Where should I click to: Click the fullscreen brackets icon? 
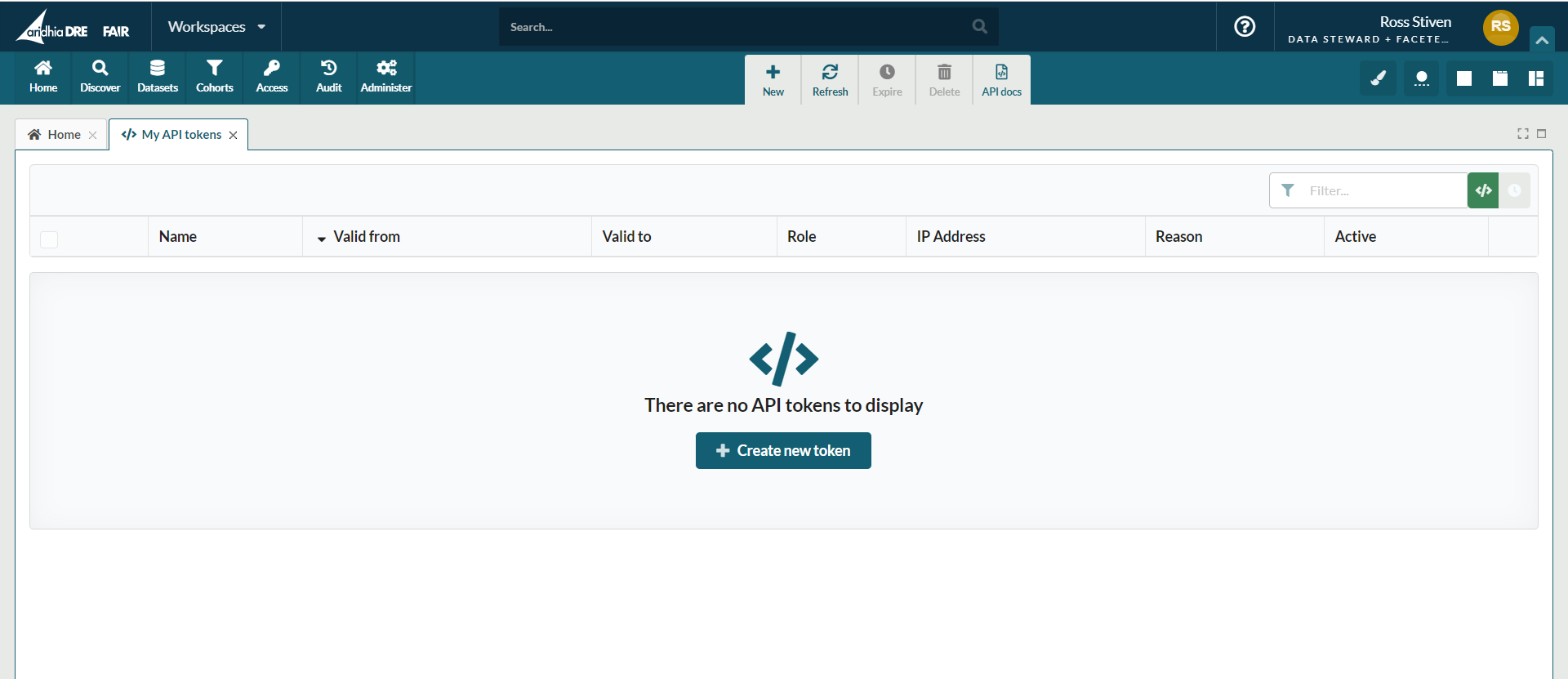(1523, 133)
